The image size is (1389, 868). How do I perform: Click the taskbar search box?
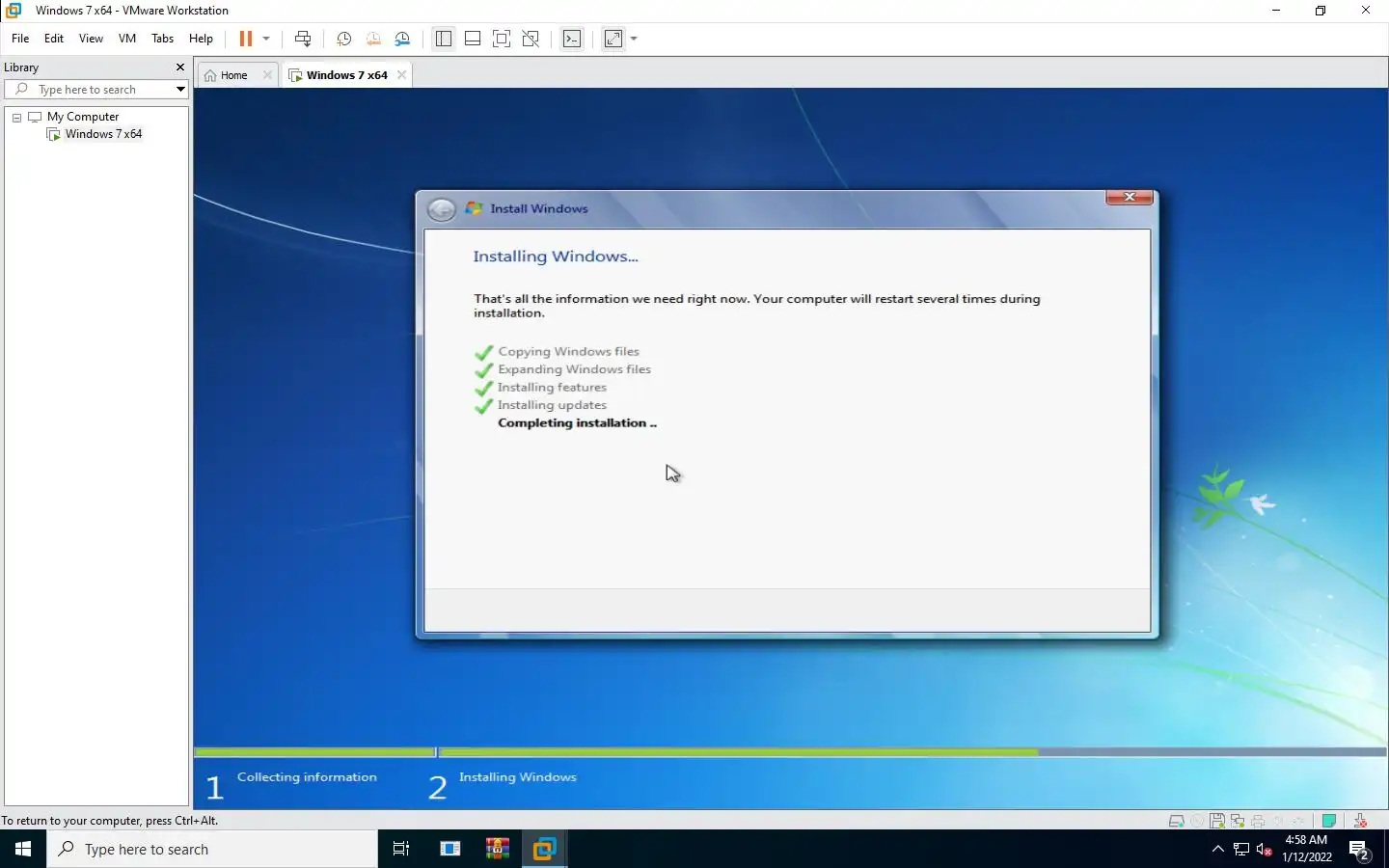click(x=212, y=849)
